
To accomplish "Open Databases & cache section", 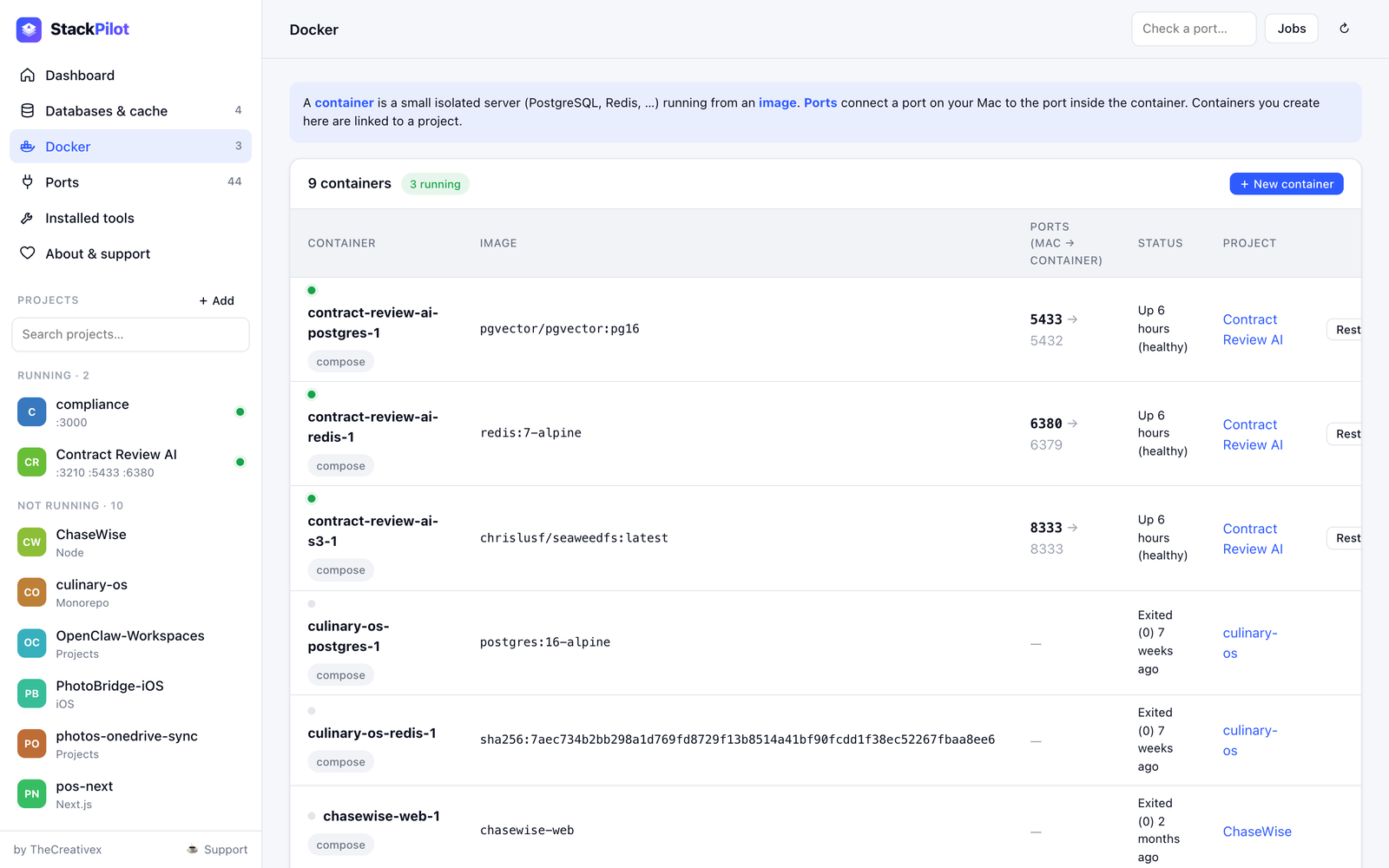I will (x=130, y=111).
